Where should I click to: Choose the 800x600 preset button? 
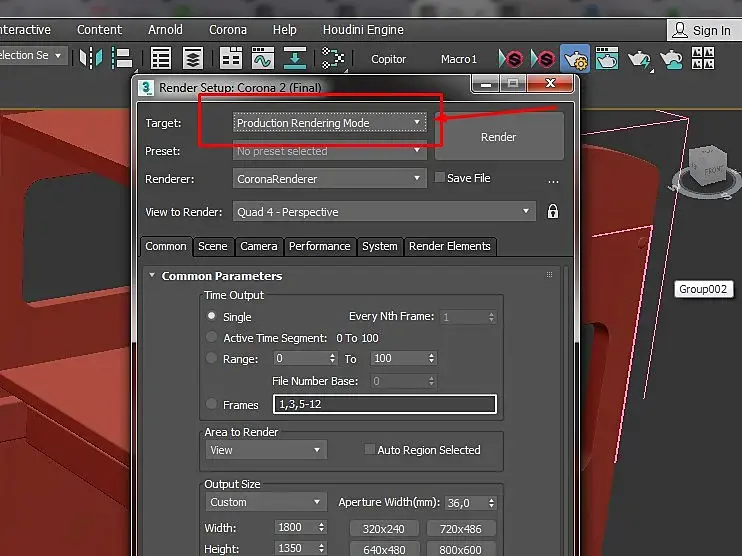pyautogui.click(x=461, y=550)
